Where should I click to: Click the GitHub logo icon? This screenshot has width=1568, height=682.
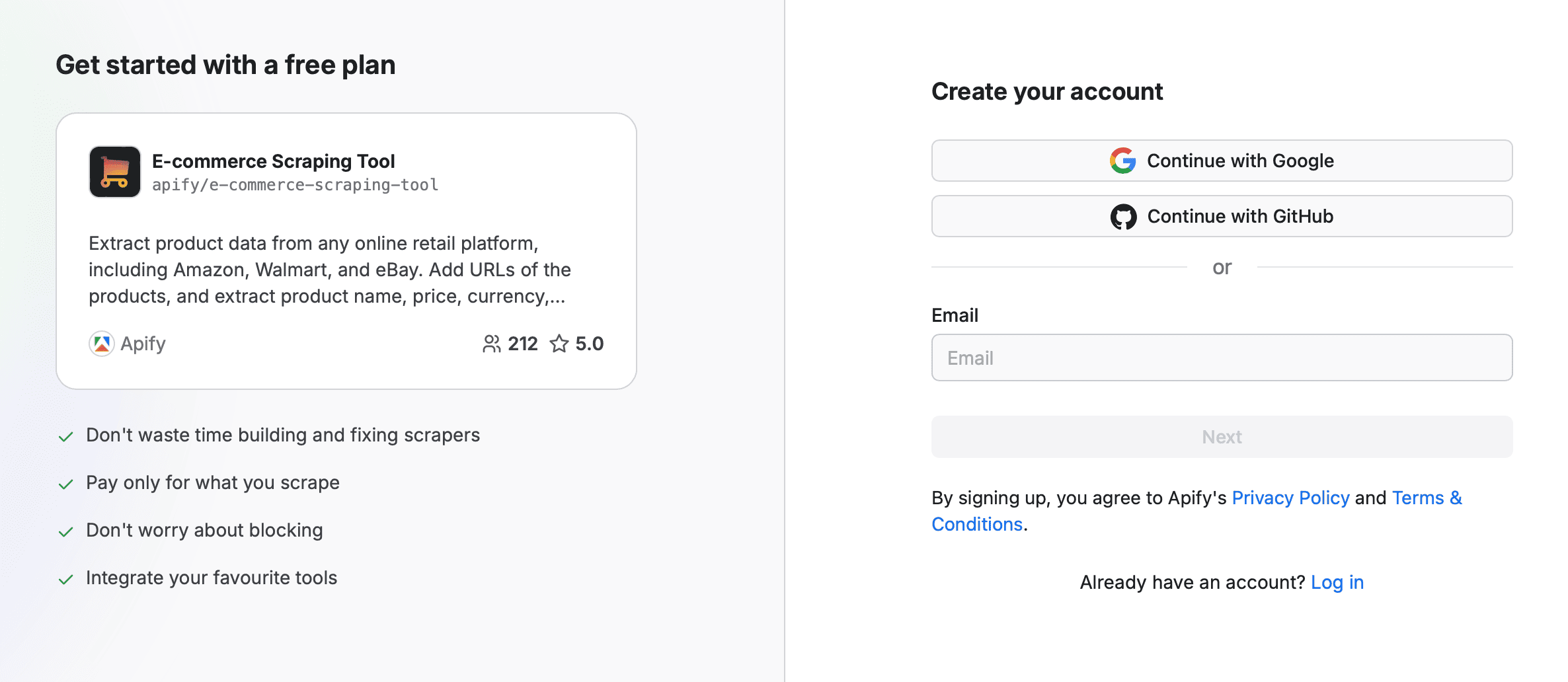[x=1123, y=216]
